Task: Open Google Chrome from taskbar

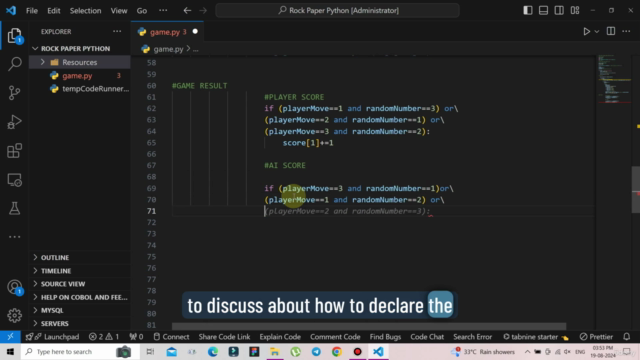Action: (337, 352)
